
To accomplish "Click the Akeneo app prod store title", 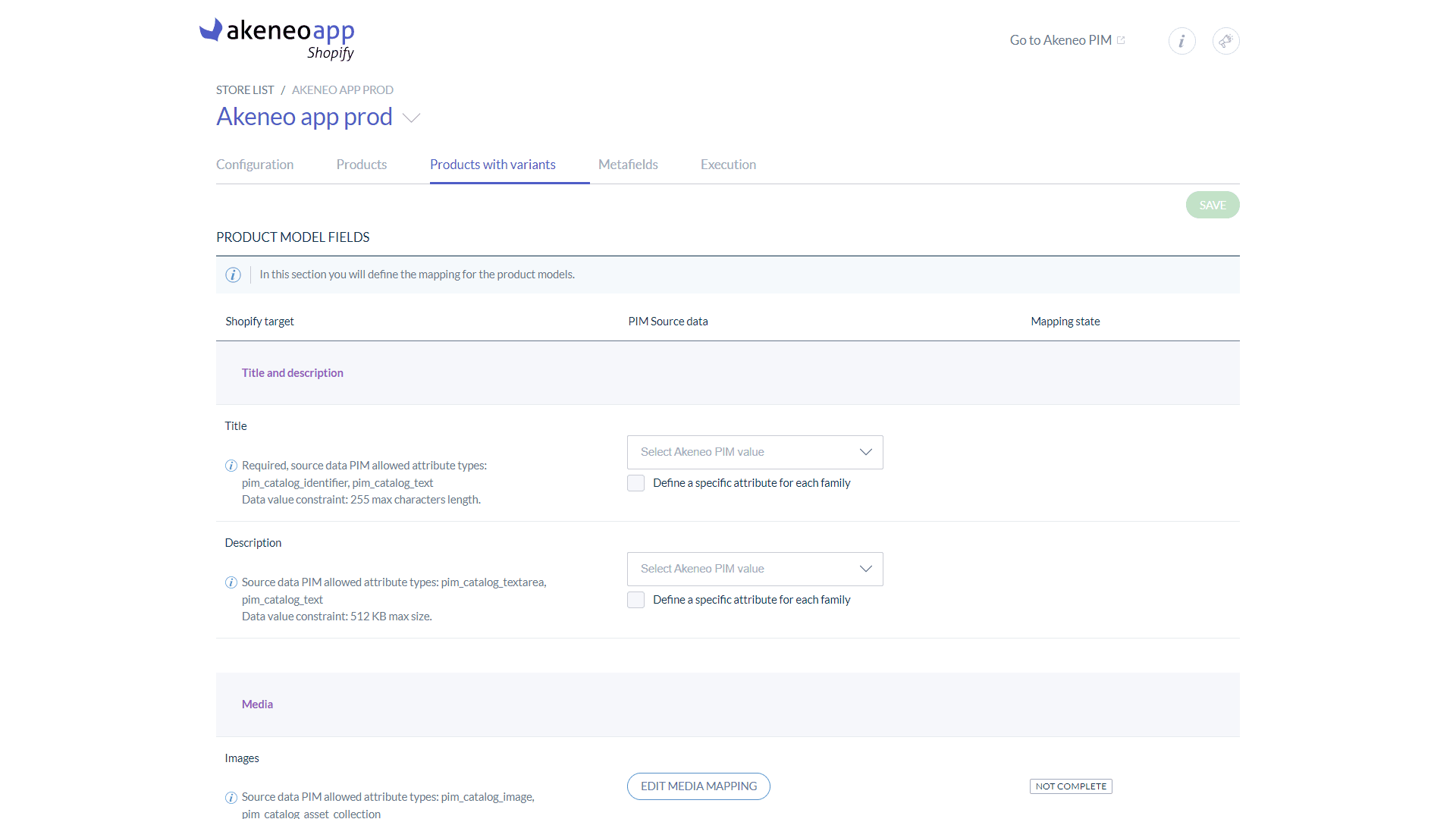I will click(304, 117).
